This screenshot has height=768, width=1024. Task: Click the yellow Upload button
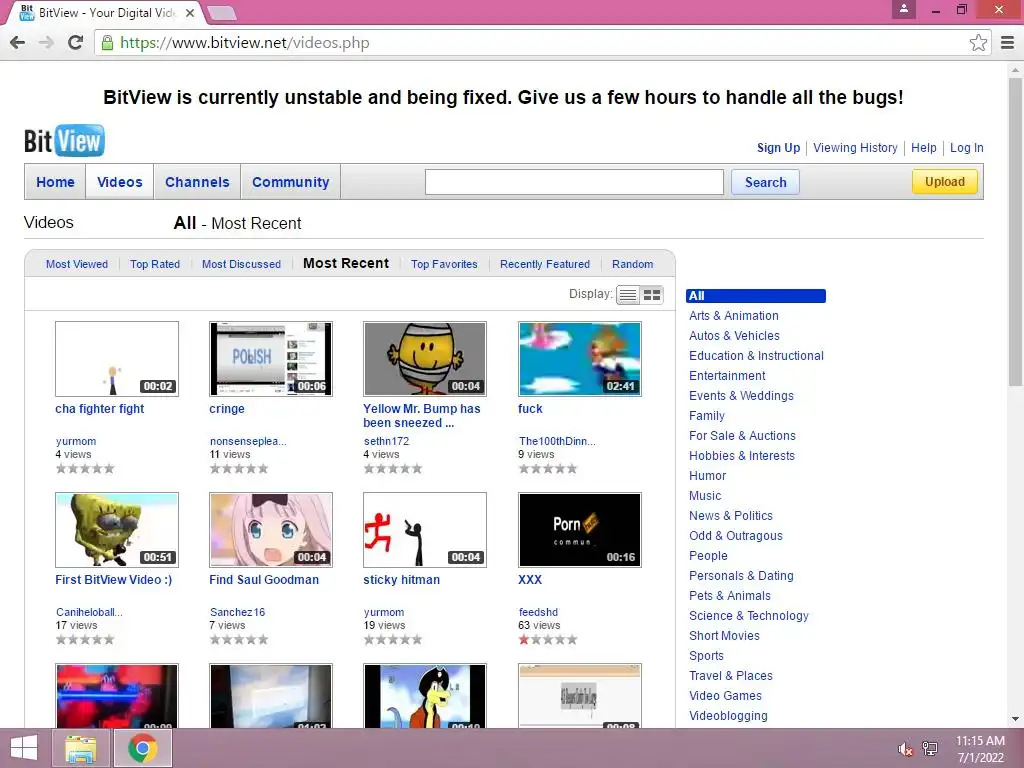click(x=944, y=182)
